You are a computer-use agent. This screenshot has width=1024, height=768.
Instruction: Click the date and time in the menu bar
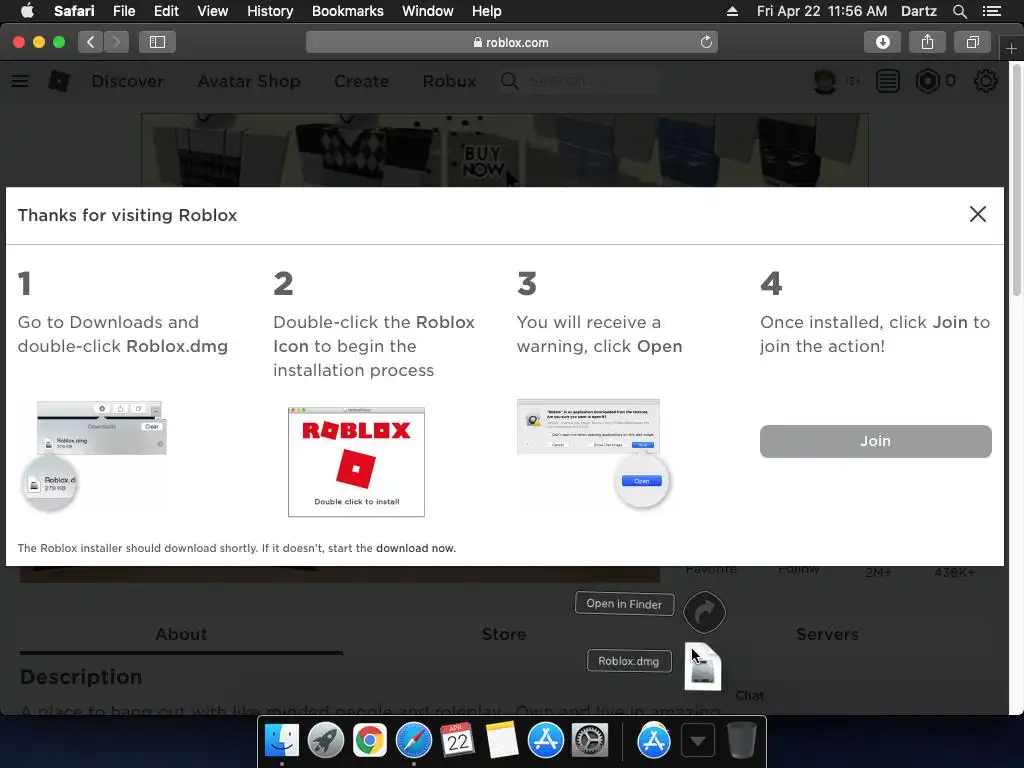click(822, 11)
